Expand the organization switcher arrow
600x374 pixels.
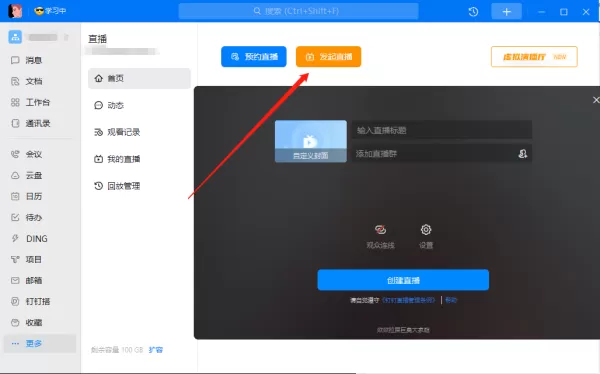click(66, 37)
